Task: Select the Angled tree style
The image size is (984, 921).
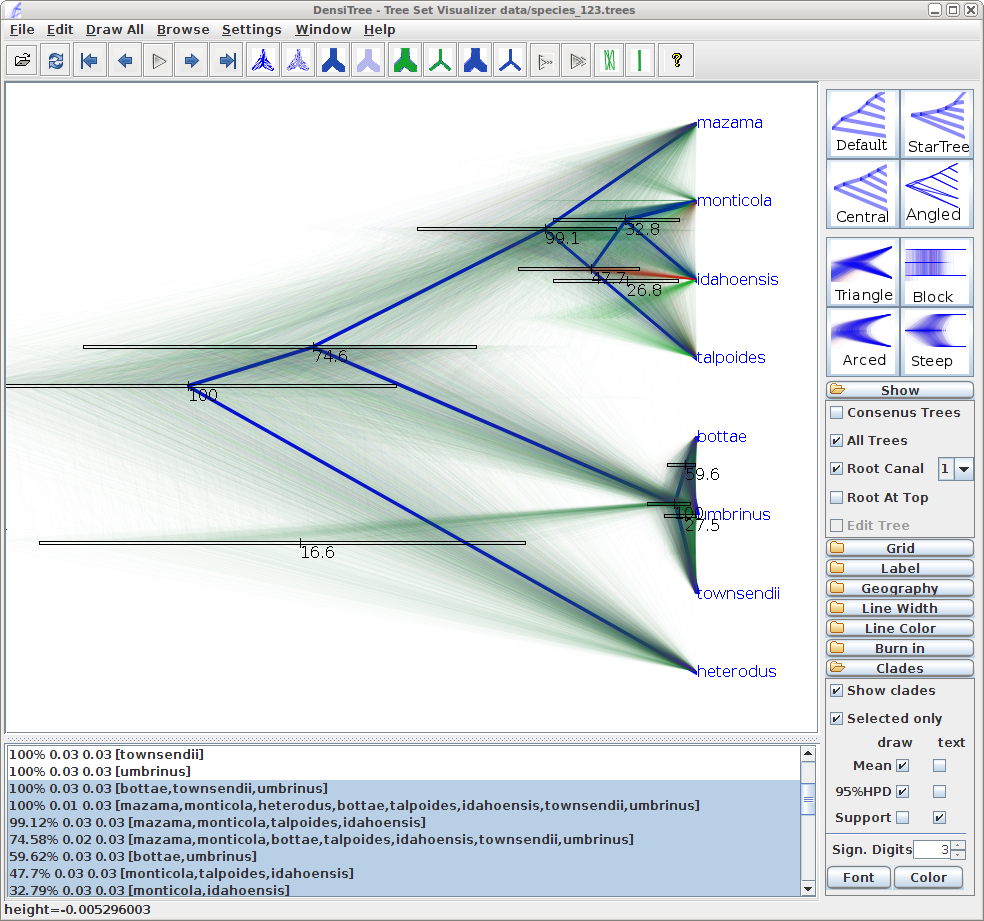Action: (937, 193)
